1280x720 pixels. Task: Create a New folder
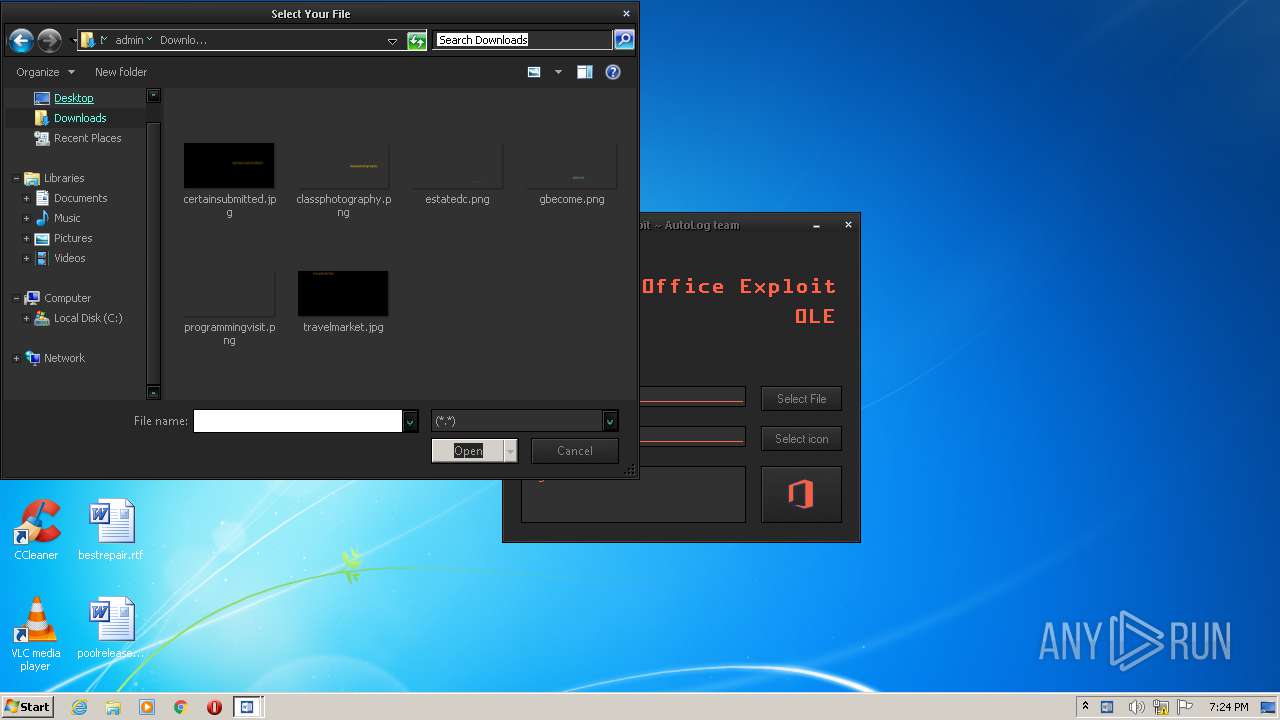(121, 72)
